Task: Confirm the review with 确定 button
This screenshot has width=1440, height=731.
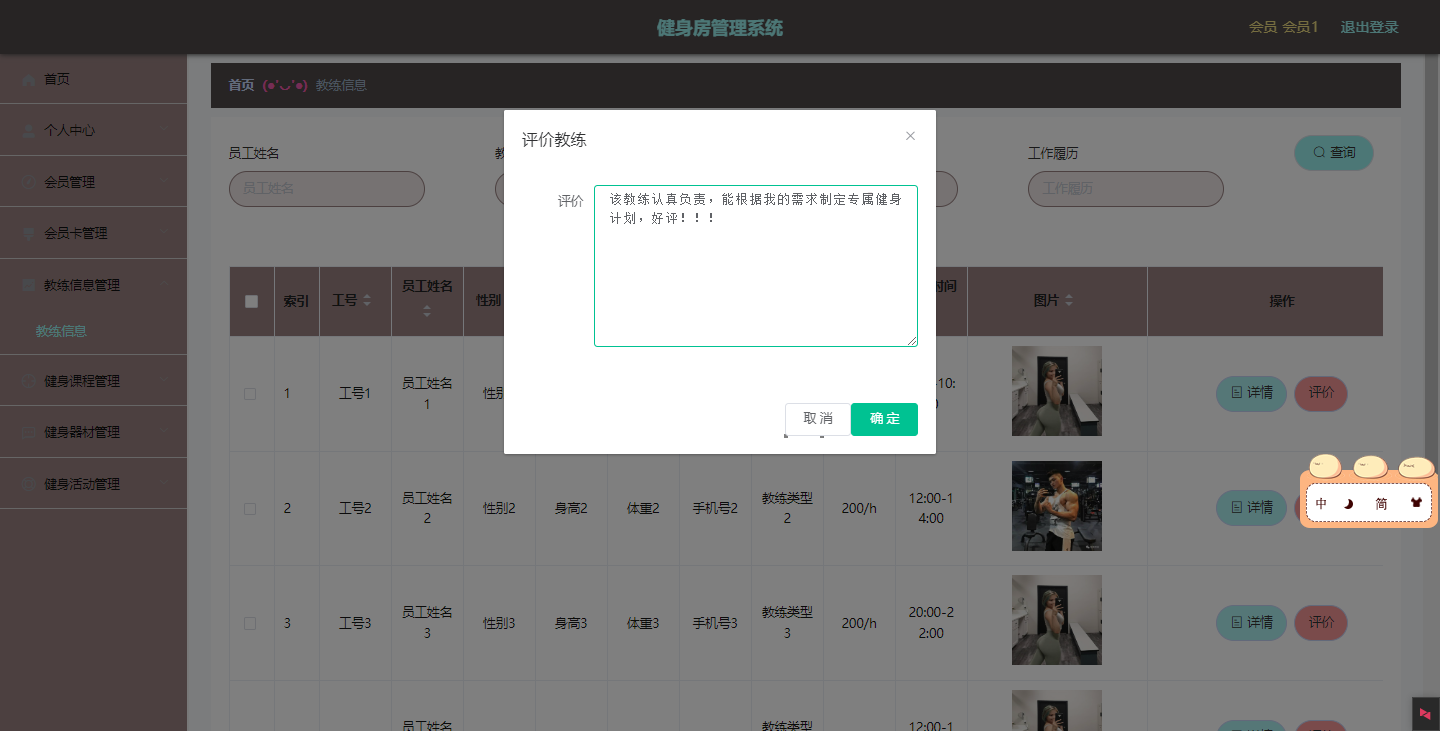Action: [x=884, y=419]
